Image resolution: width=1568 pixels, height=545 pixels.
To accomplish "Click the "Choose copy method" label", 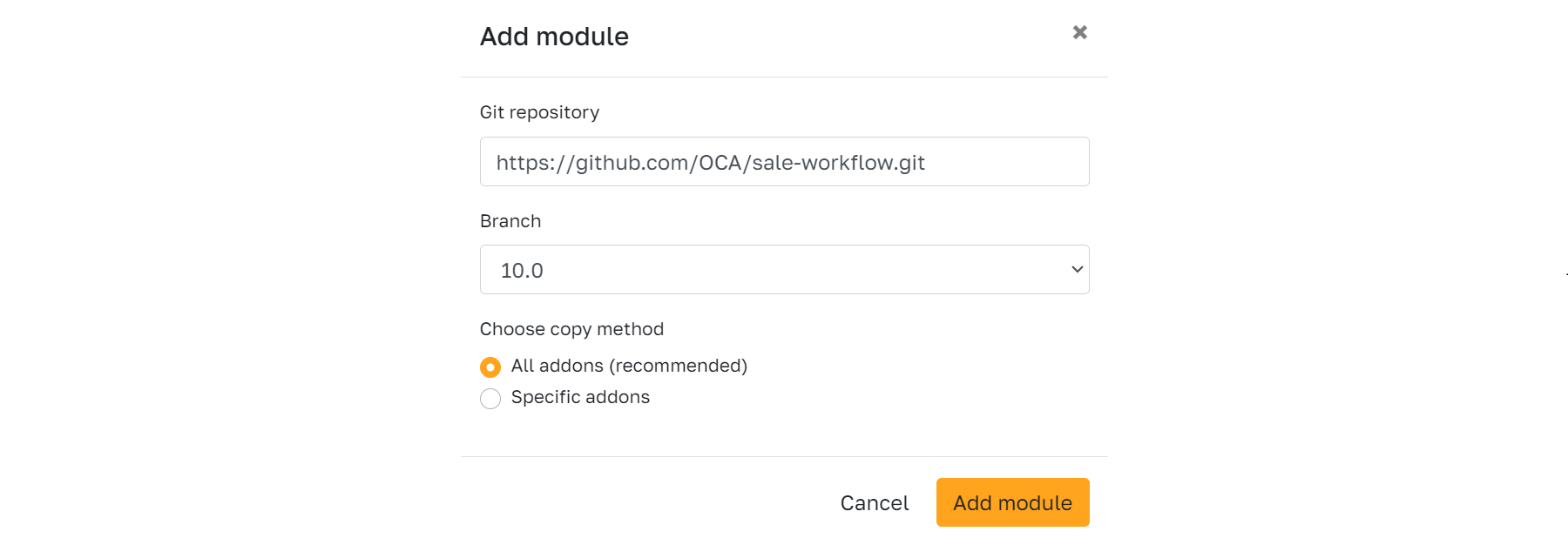I will [x=571, y=329].
